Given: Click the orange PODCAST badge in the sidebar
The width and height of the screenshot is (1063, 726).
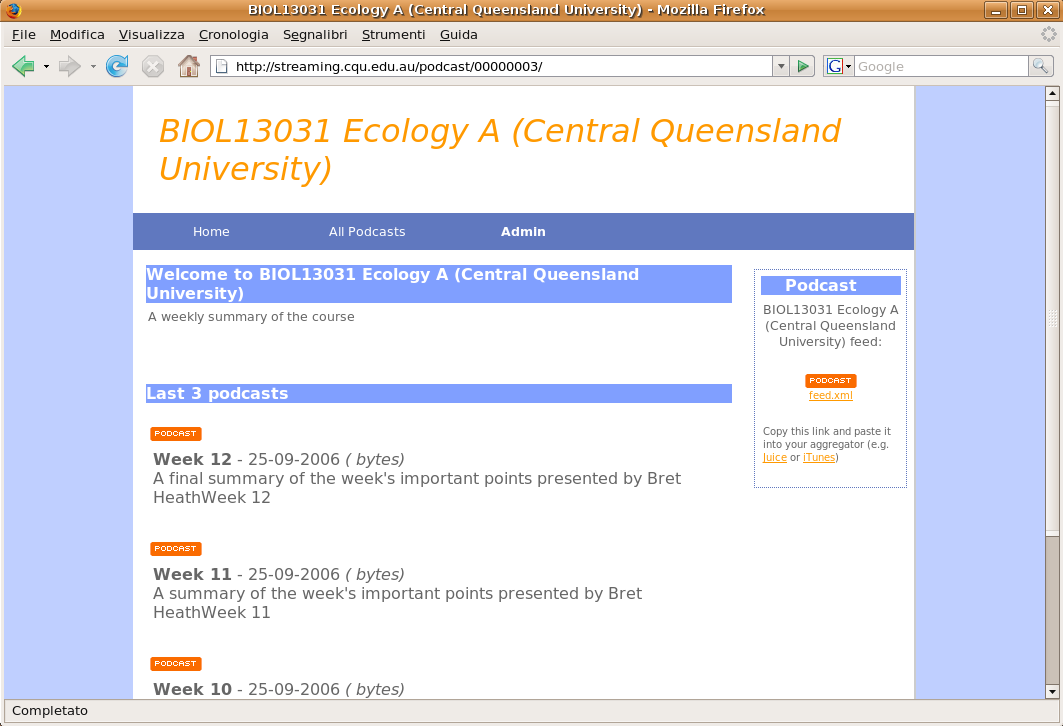Looking at the screenshot, I should point(830,380).
